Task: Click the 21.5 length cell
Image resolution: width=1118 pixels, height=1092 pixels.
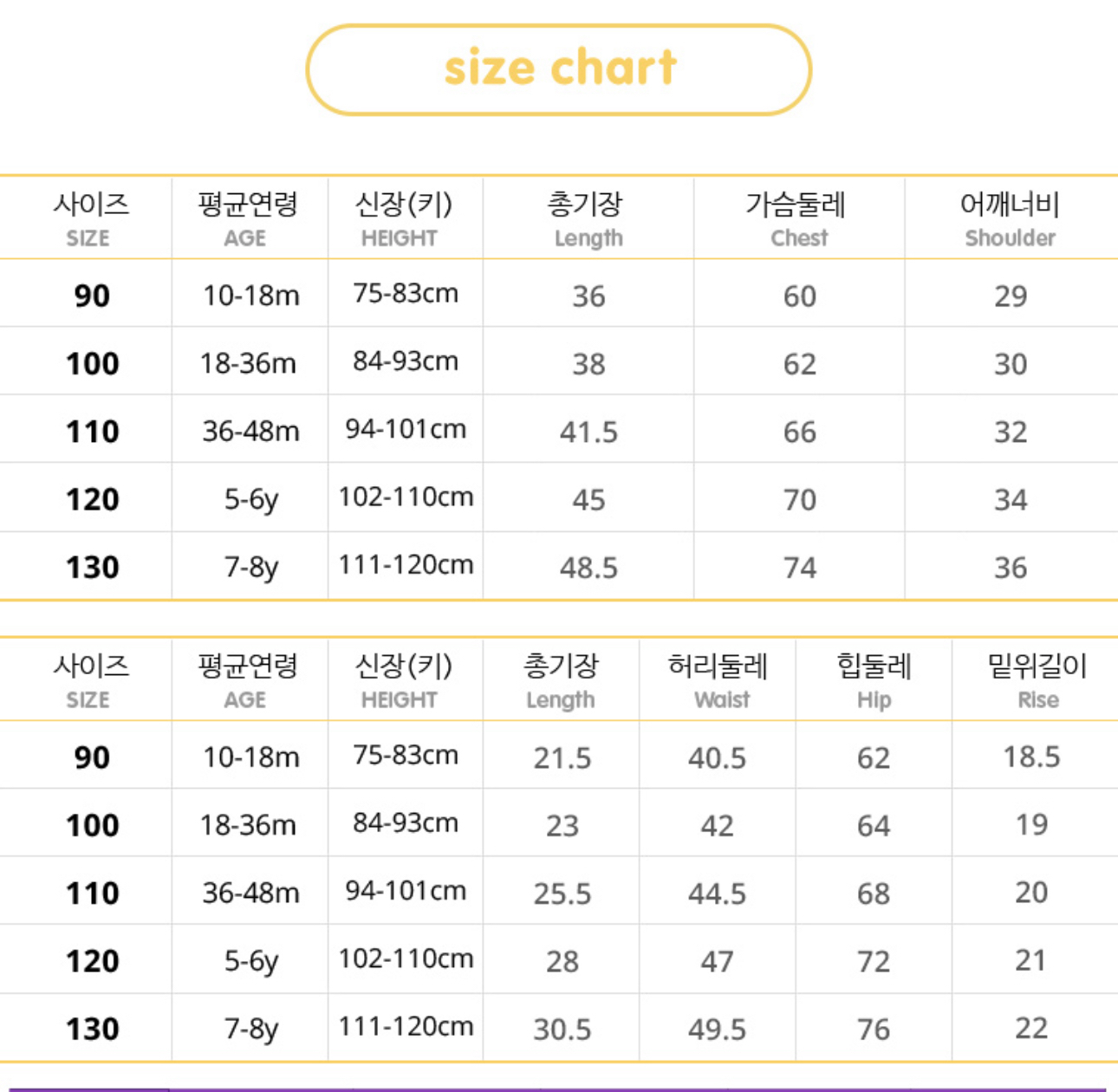Action: point(562,758)
